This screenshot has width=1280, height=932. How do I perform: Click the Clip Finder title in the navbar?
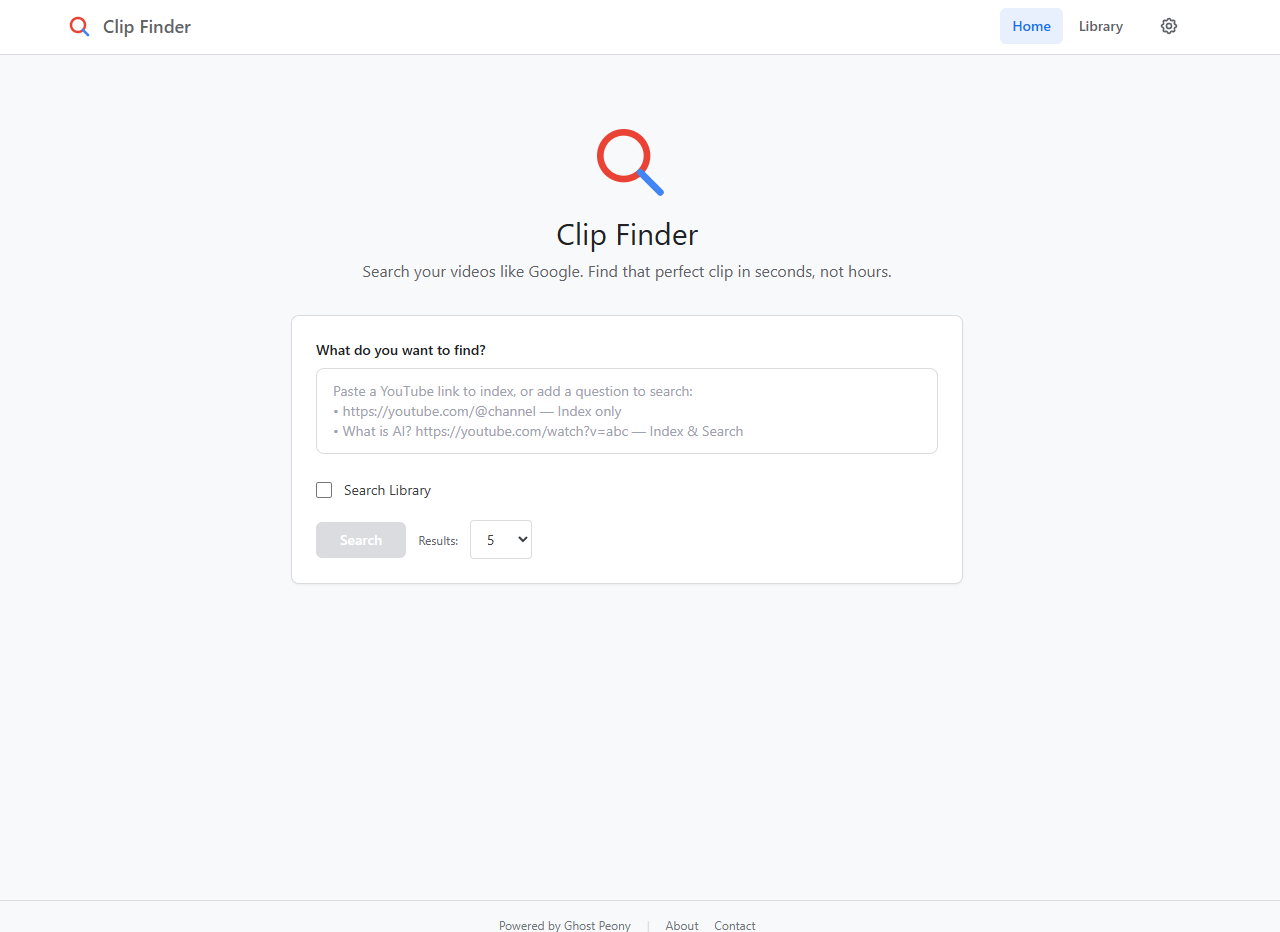[146, 26]
